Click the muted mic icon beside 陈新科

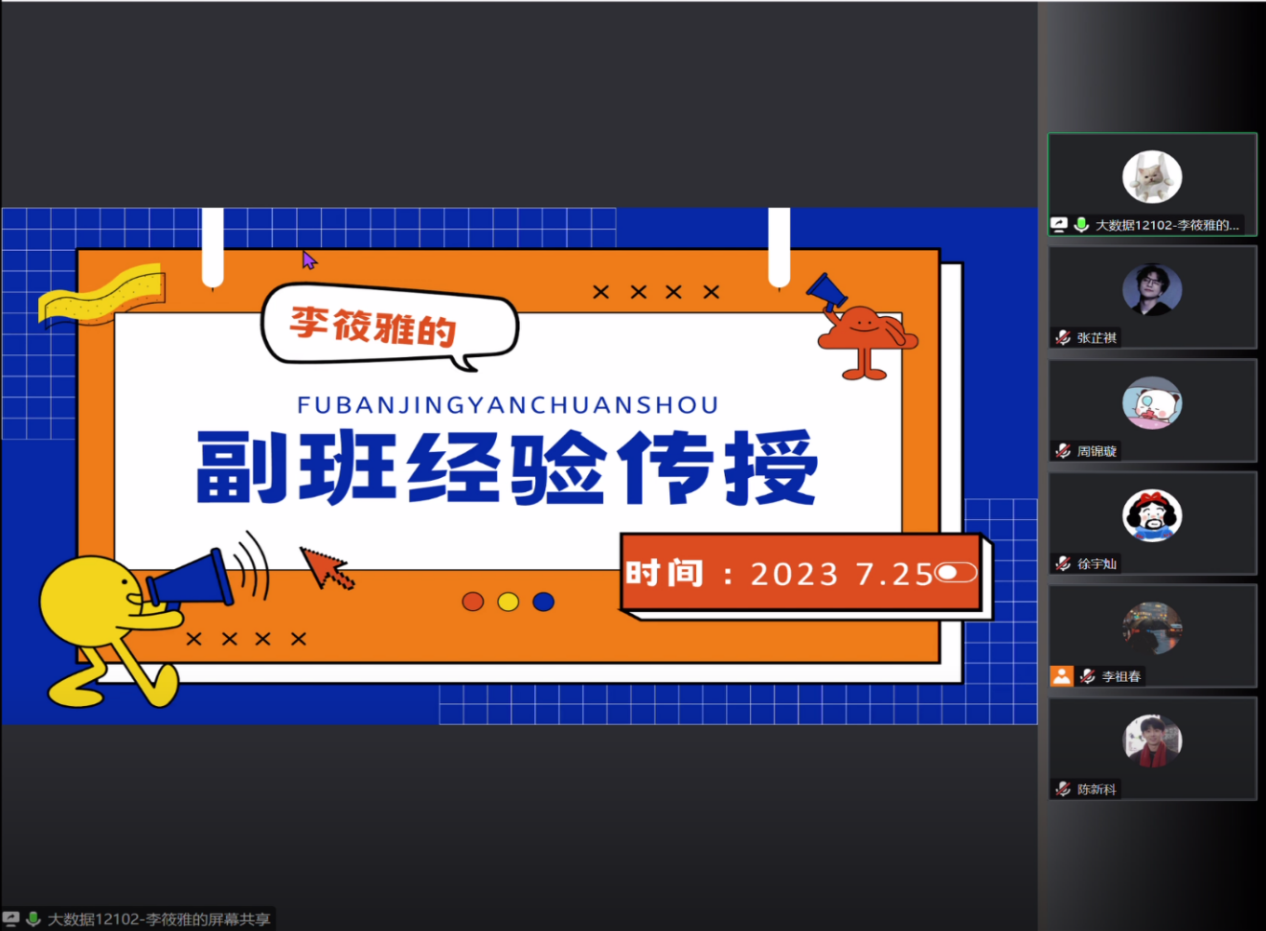coord(1063,789)
